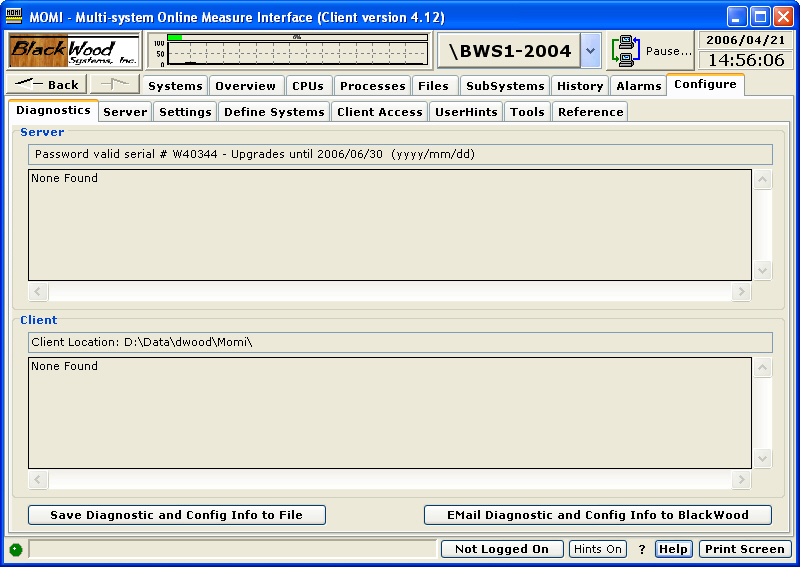Switch to the SubSystems tab
The image size is (800, 567).
[x=505, y=86]
